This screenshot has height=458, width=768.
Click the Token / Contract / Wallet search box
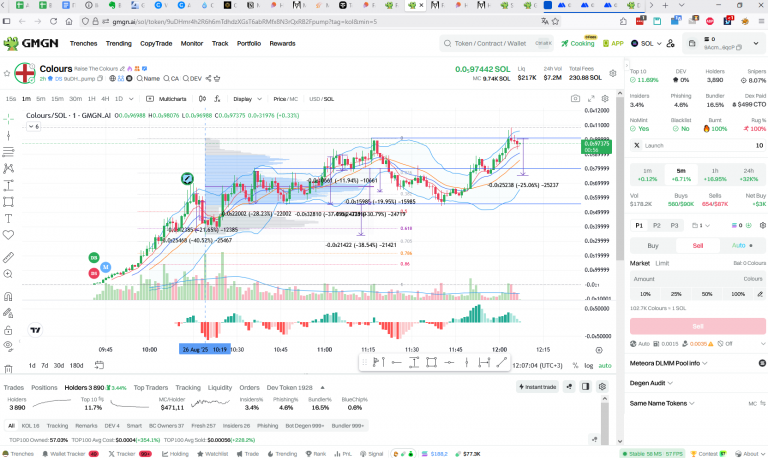click(497, 44)
